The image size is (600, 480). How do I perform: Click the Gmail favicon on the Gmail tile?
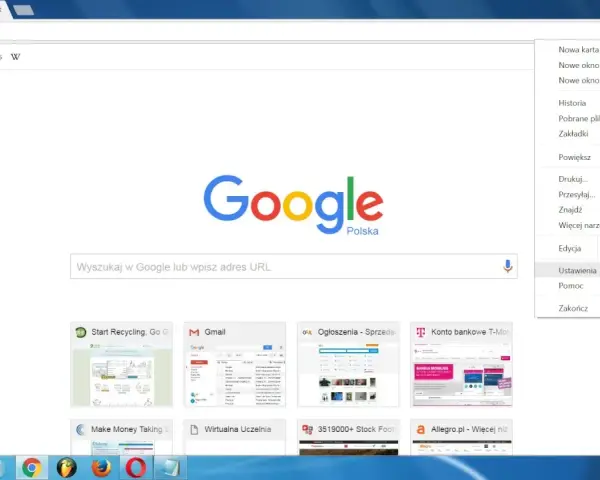pos(194,332)
